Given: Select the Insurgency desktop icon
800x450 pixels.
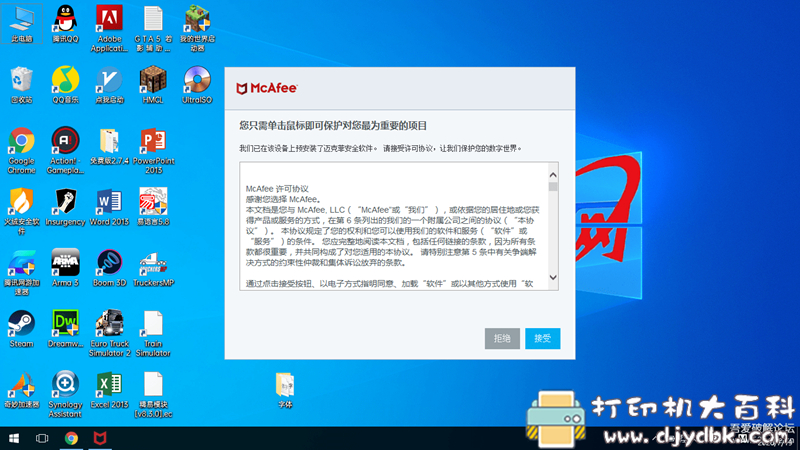Looking at the screenshot, I should point(65,207).
